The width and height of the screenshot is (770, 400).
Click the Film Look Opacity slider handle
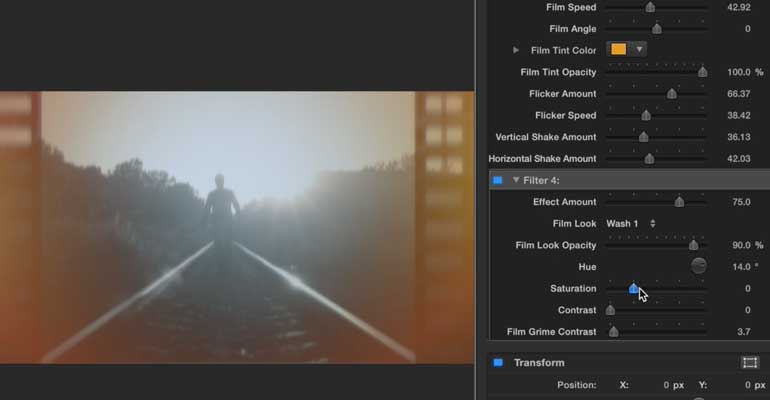tap(693, 245)
